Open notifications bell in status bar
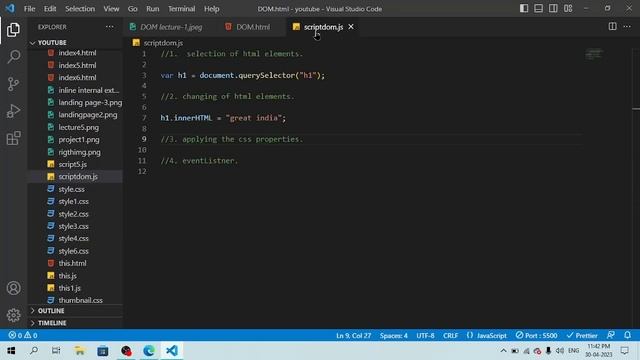 [x=627, y=335]
